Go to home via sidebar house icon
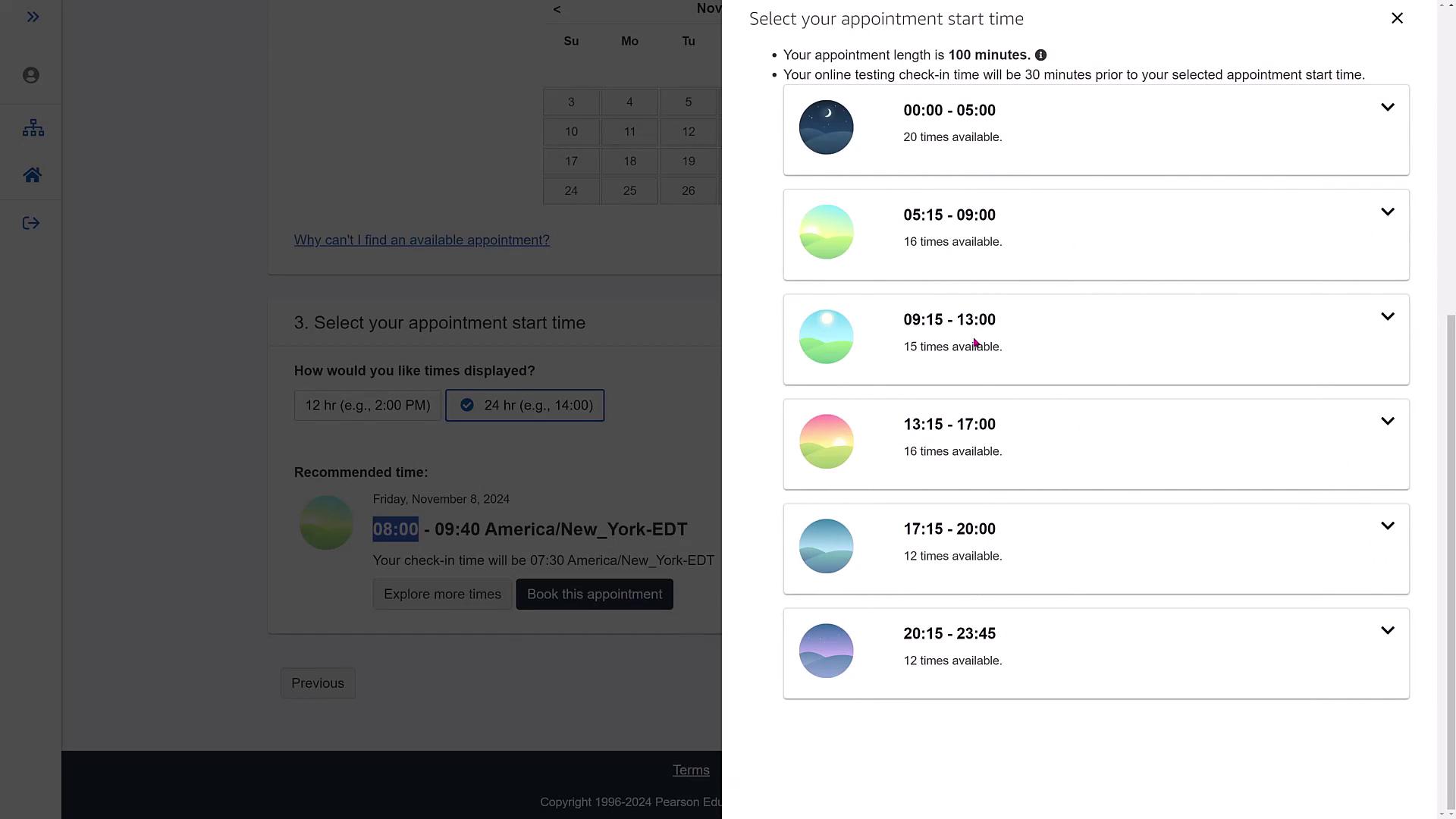 [x=32, y=175]
